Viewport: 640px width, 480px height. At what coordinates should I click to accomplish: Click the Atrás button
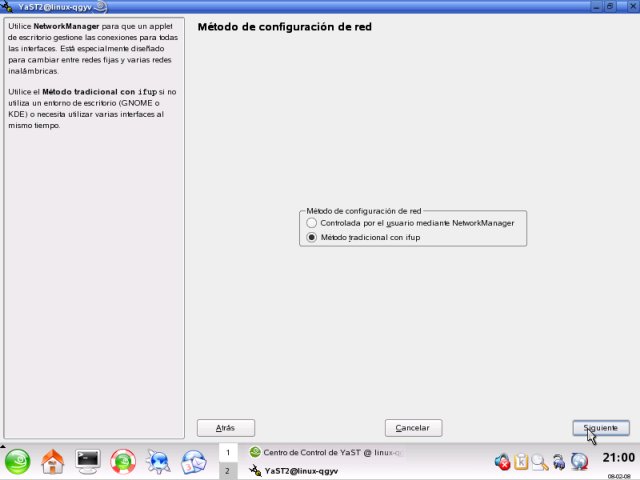coord(226,428)
